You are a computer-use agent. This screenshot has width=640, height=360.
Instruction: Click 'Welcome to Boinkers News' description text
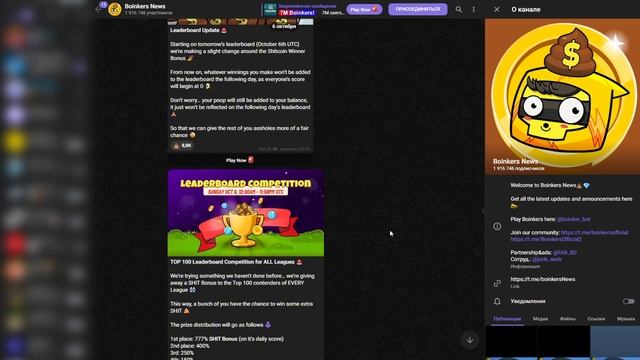click(543, 185)
